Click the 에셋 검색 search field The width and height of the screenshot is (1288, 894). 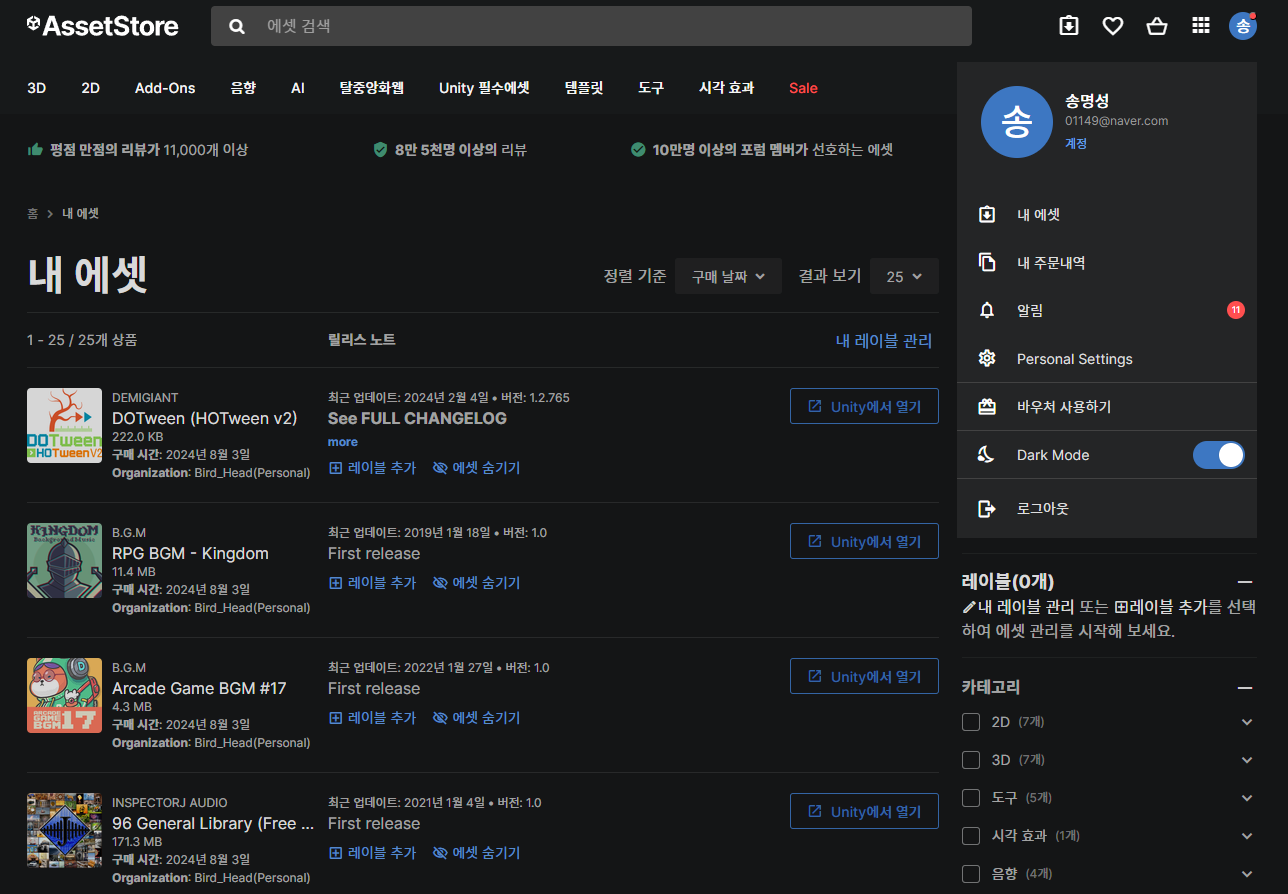pos(591,26)
